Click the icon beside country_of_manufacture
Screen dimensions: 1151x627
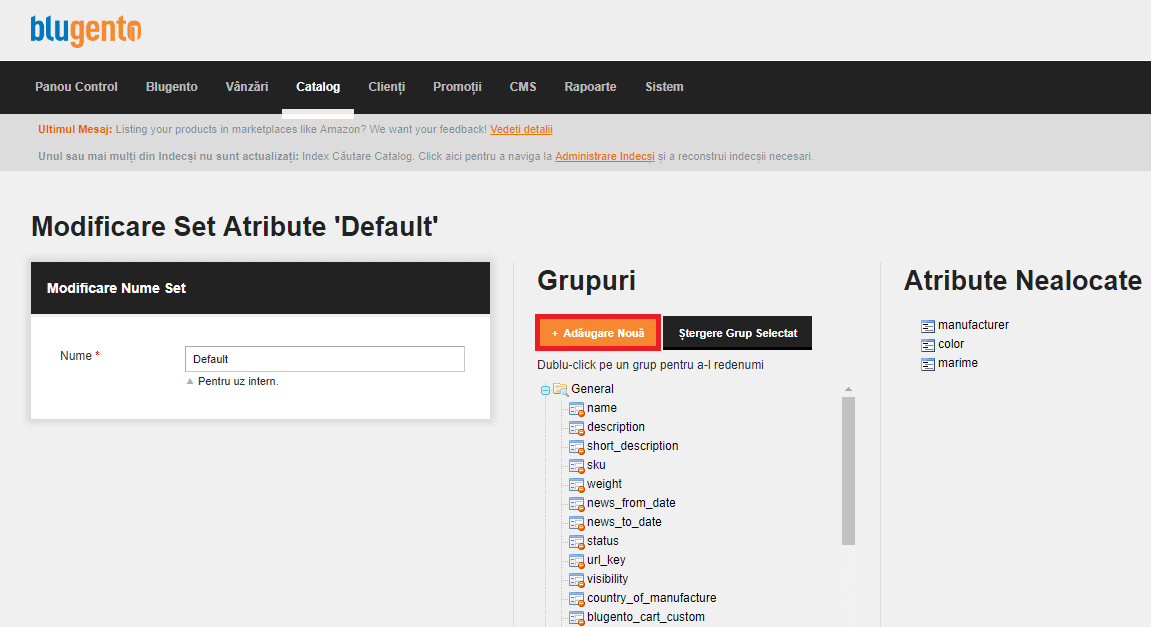pyautogui.click(x=577, y=600)
